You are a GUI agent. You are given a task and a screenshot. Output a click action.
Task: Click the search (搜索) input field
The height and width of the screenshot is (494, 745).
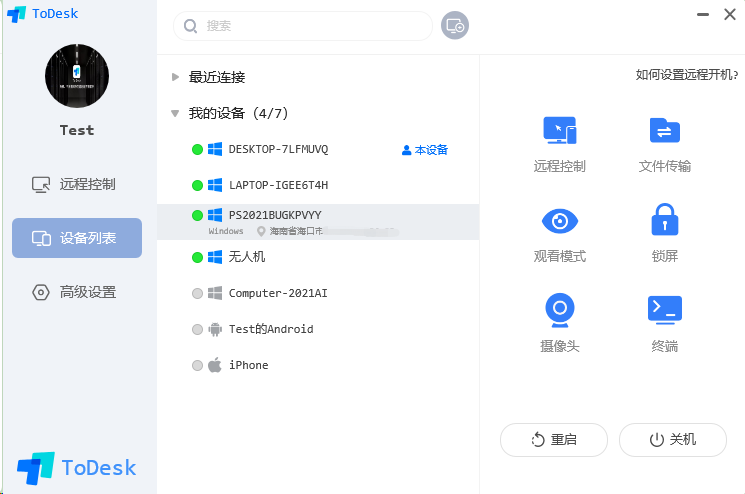(310, 26)
